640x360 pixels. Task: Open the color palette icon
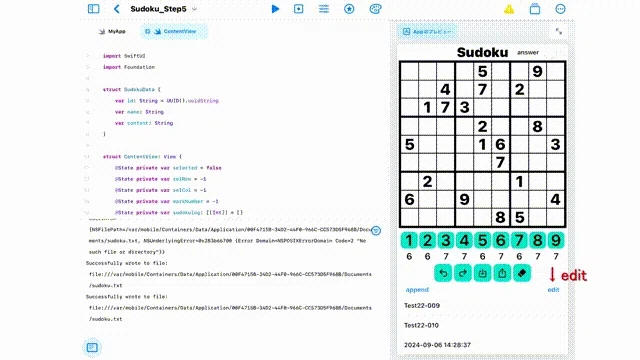coord(375,9)
